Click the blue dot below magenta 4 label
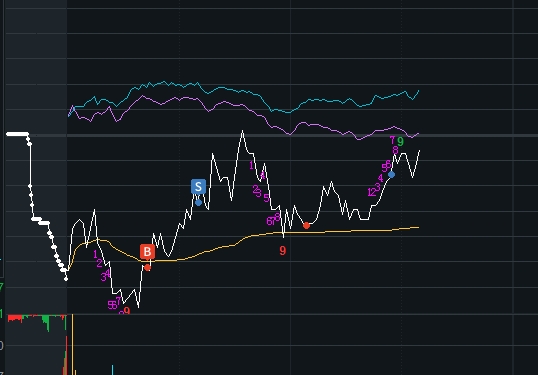This screenshot has height=375, width=538. point(391,175)
